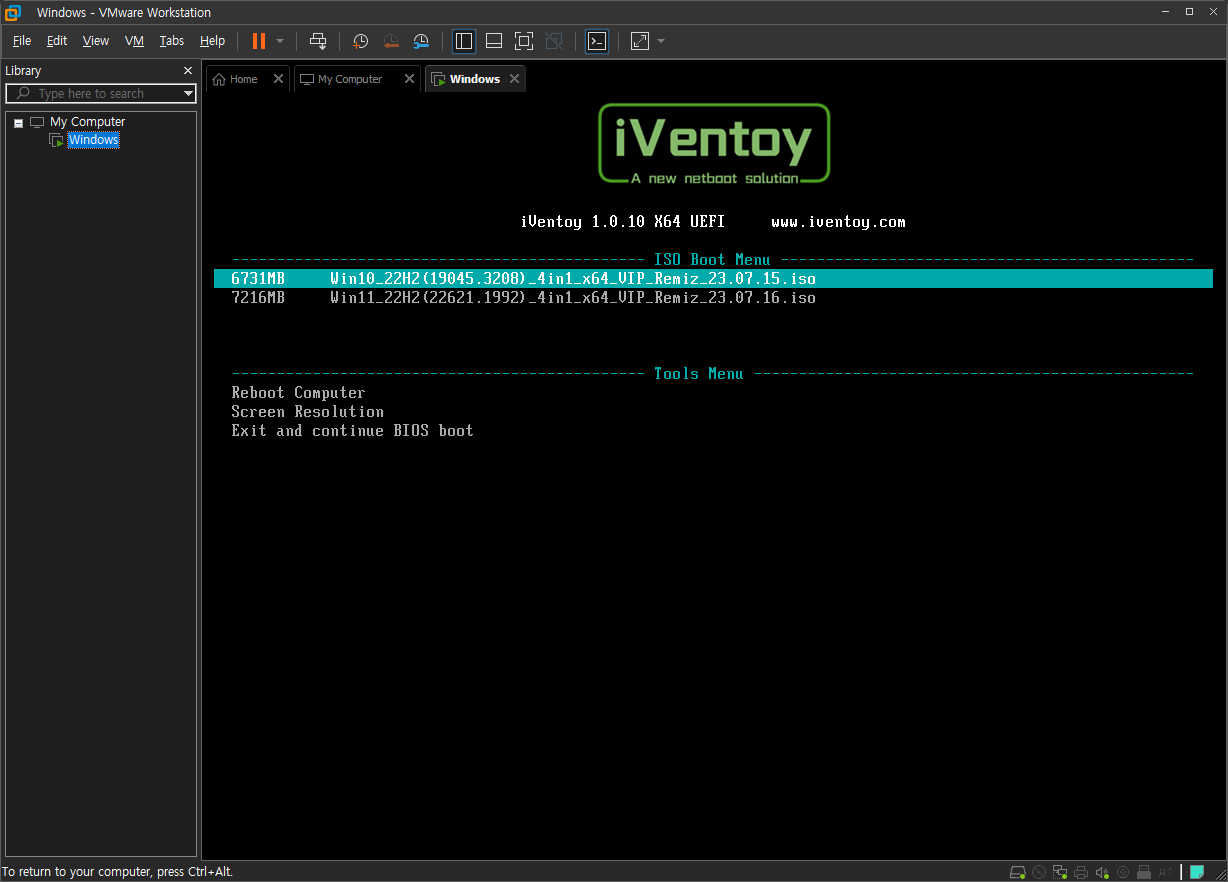
Task: Revert the virtual machine to its snapshot
Action: (x=391, y=41)
